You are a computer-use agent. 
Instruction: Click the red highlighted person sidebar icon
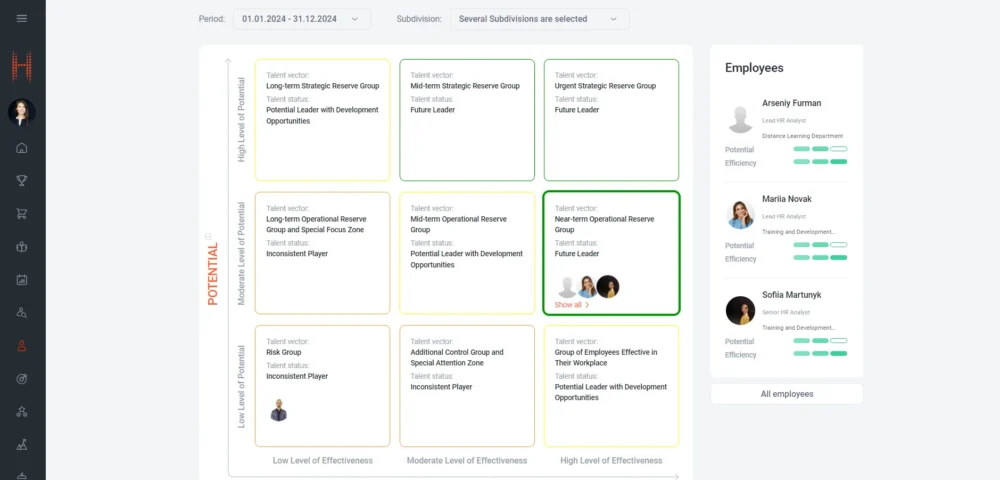click(x=22, y=346)
